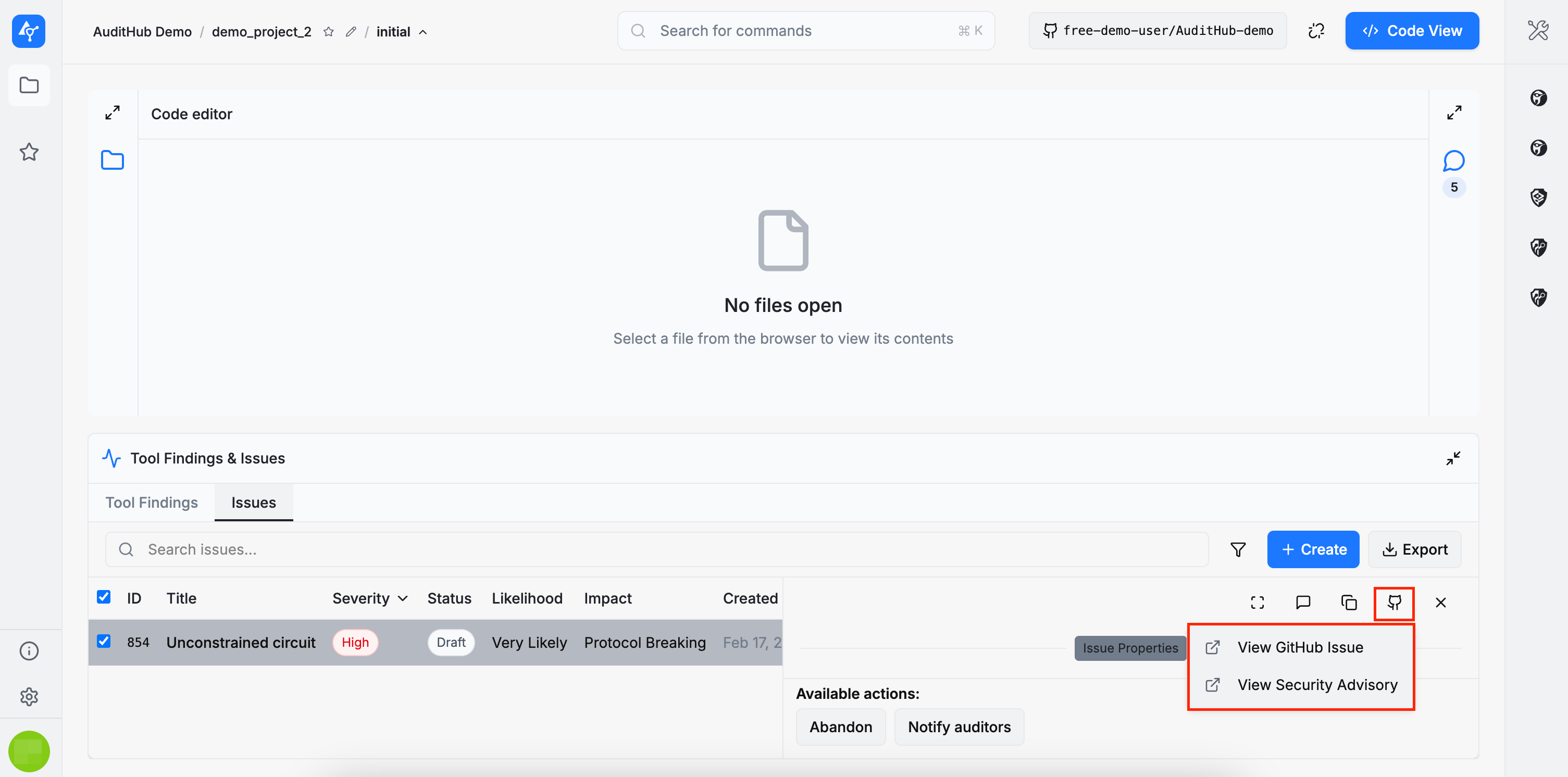This screenshot has width=1568, height=777.
Task: Click the sync repository icon
Action: pos(1316,31)
